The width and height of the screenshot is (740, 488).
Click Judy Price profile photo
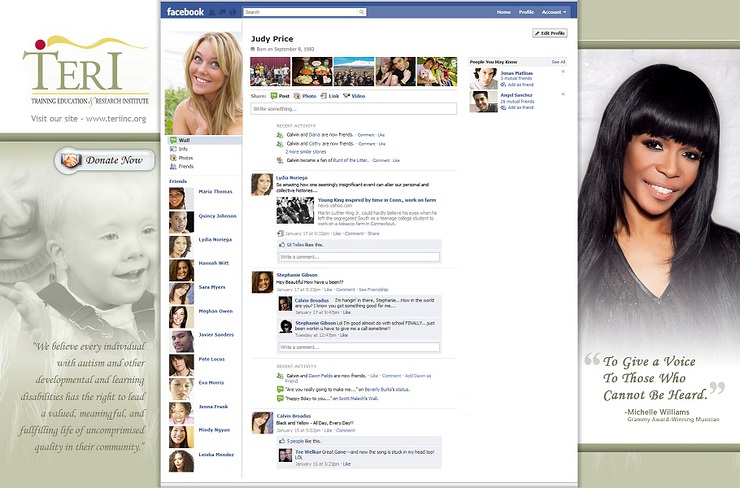tap(204, 84)
